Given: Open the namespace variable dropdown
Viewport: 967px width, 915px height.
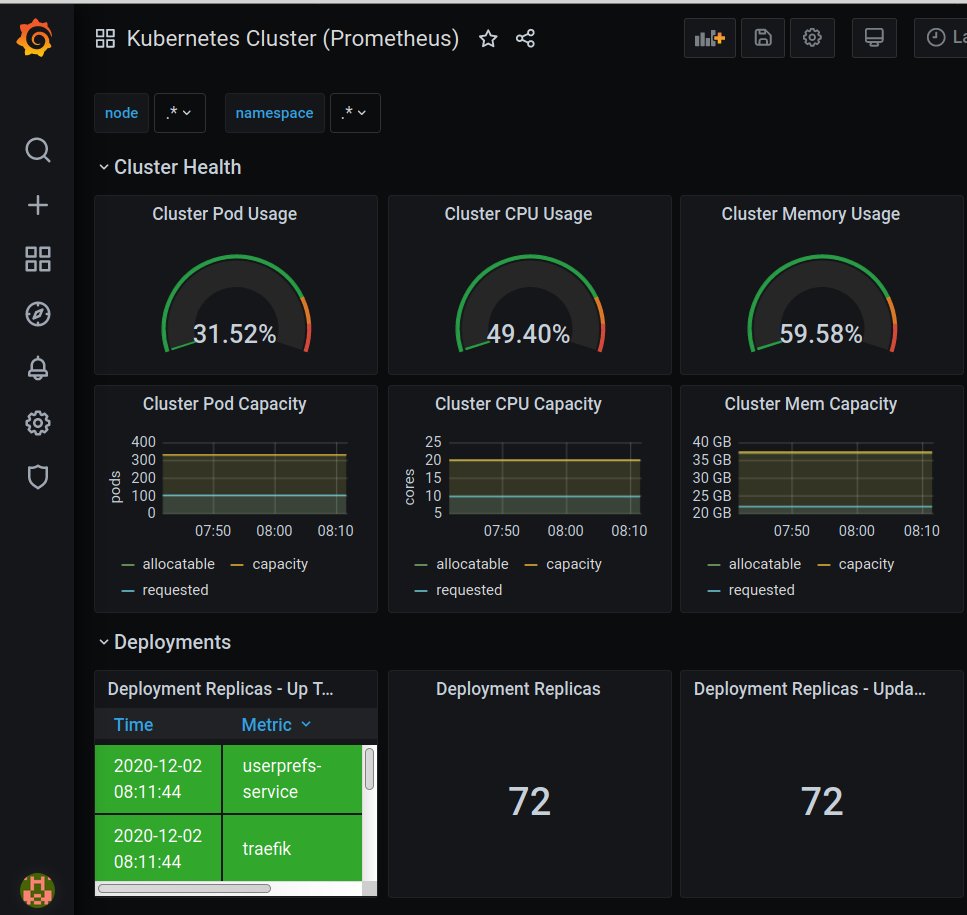Looking at the screenshot, I should pos(355,113).
